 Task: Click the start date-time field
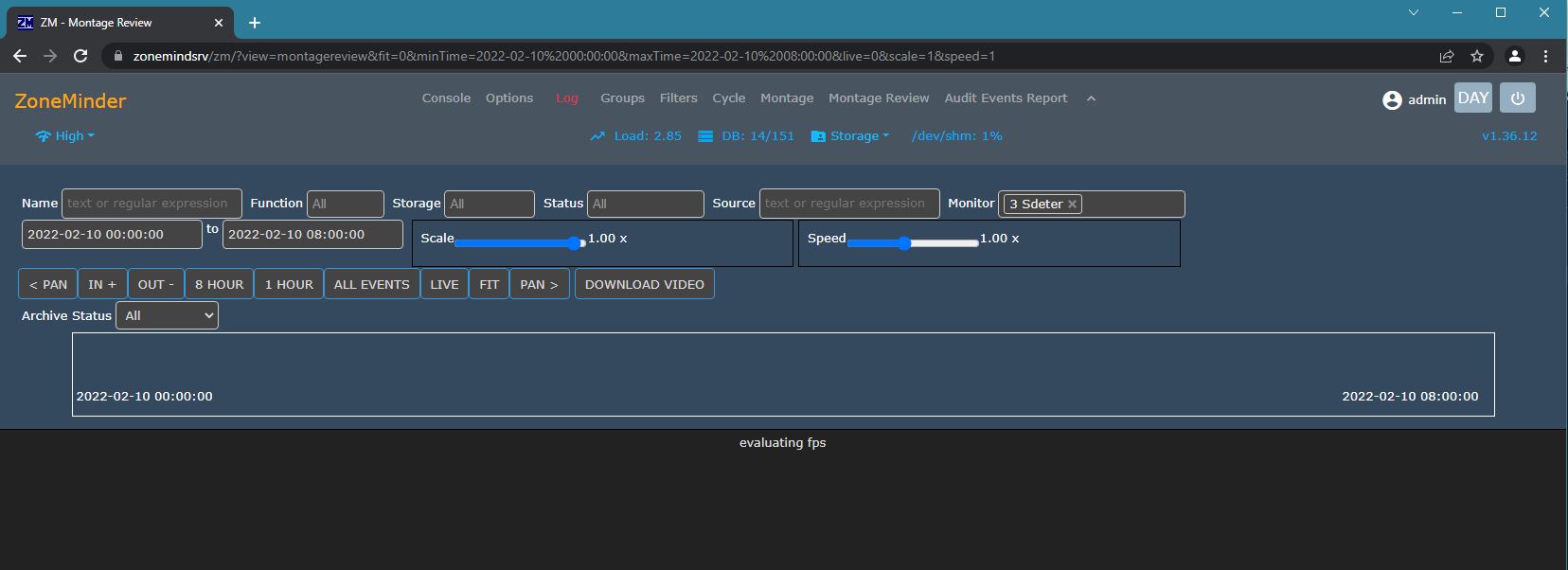click(x=112, y=235)
